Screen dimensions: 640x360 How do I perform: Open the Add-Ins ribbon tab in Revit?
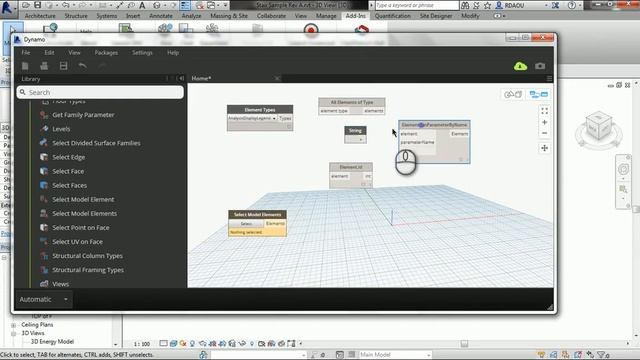[356, 16]
